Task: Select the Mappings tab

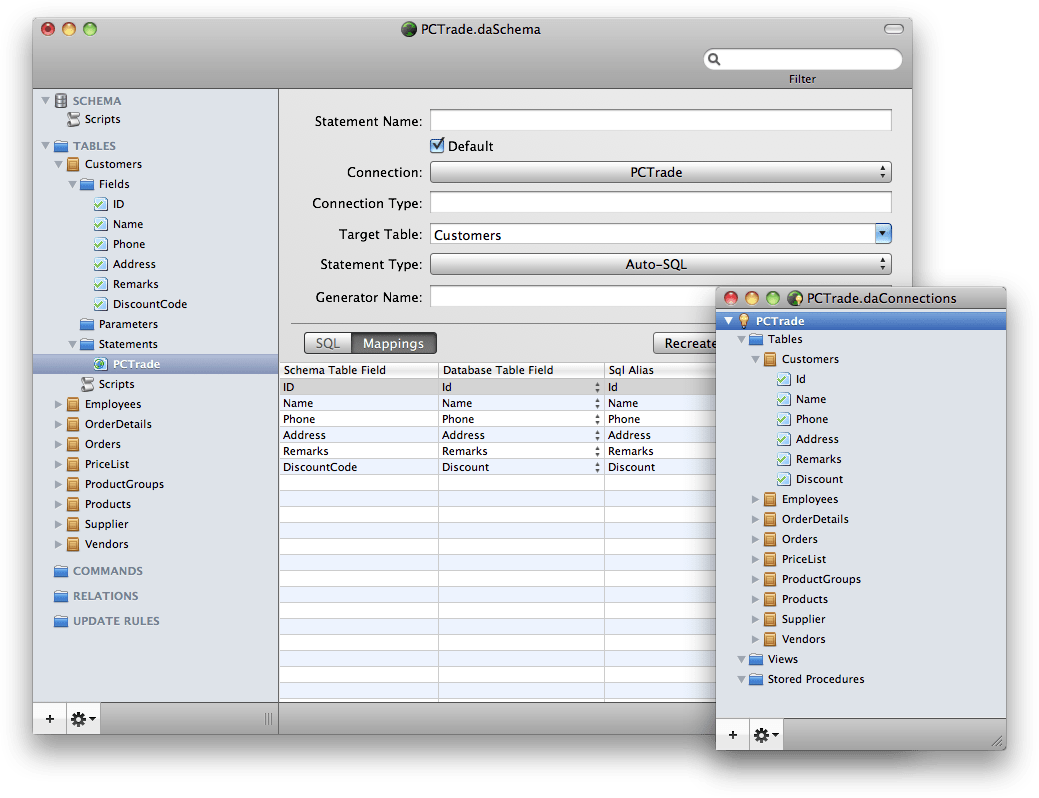Action: click(393, 342)
